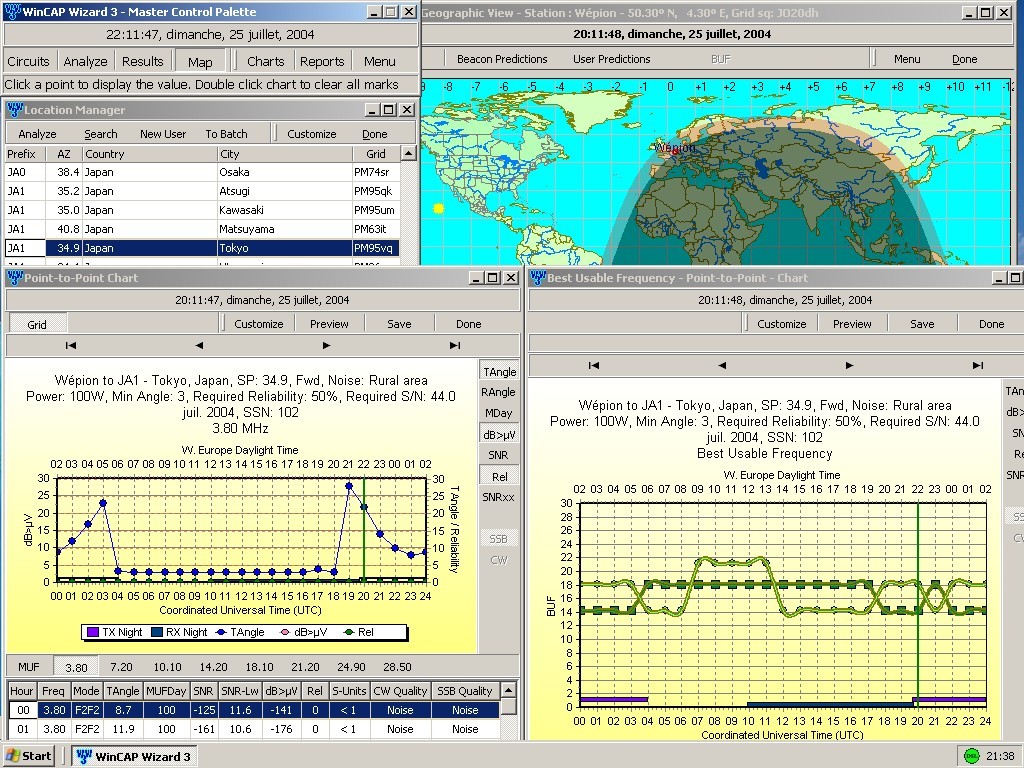Screen dimensions: 1024x768
Task: Select the CW mode button
Action: pyautogui.click(x=498, y=560)
